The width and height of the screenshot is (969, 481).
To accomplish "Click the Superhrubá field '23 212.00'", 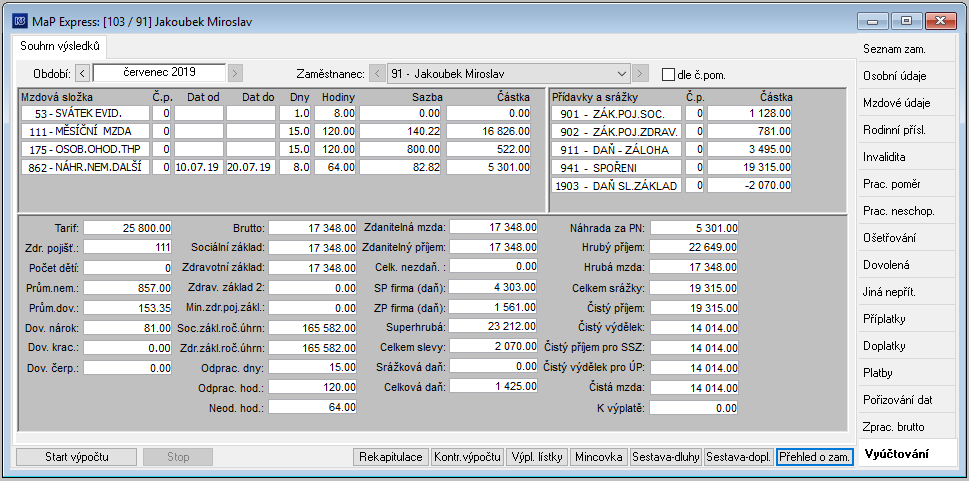I will (x=493, y=326).
